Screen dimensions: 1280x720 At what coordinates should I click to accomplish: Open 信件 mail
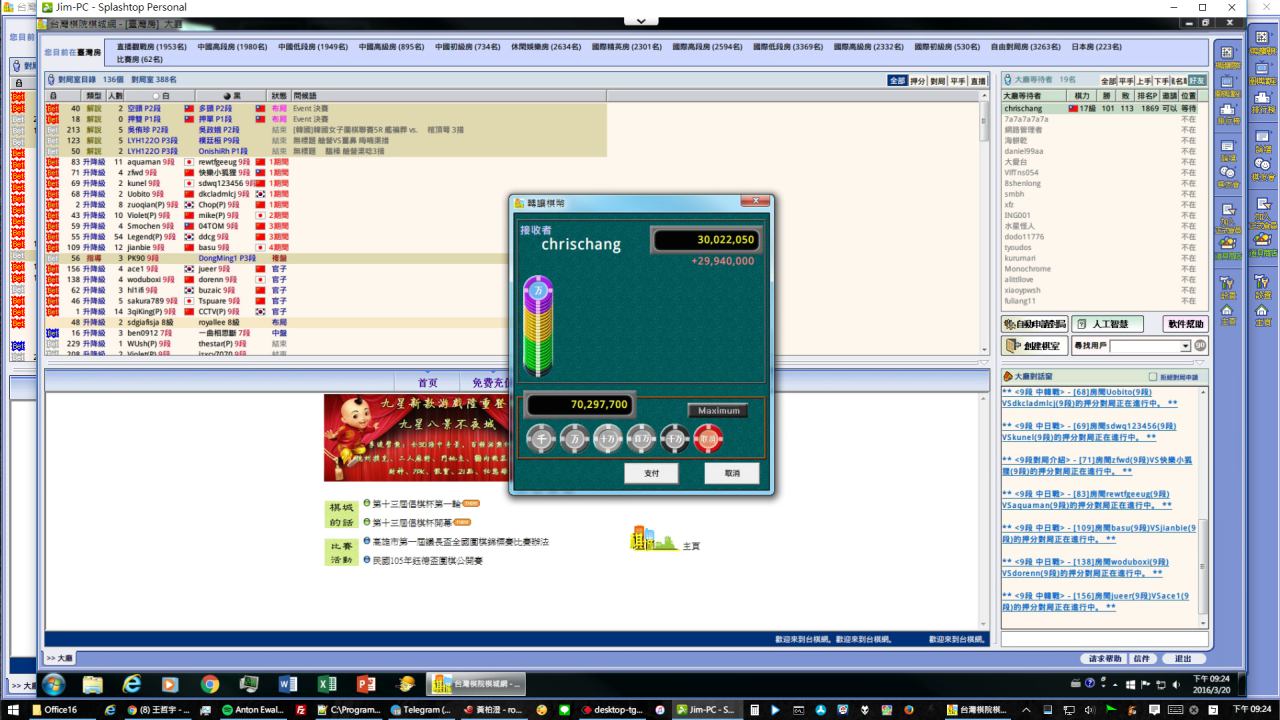[1142, 658]
